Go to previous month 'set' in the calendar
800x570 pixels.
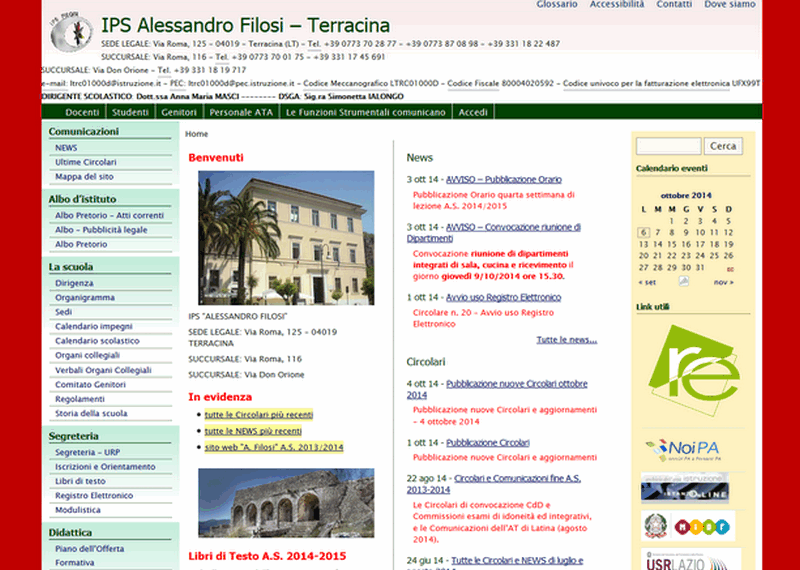tap(647, 282)
